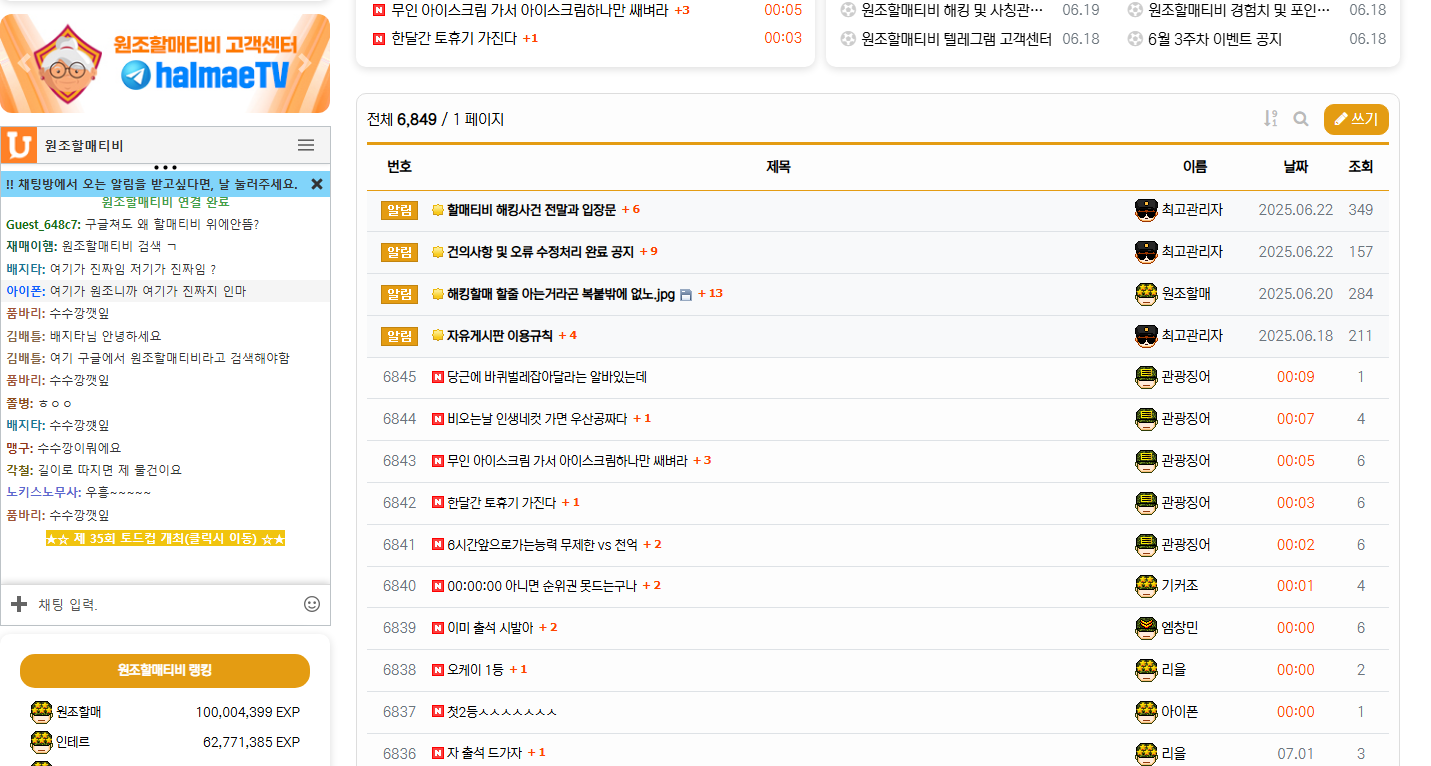Screen dimensions: 1431x766
Task: Click the 원조할매티비 랭킹 button
Action: pos(165,670)
